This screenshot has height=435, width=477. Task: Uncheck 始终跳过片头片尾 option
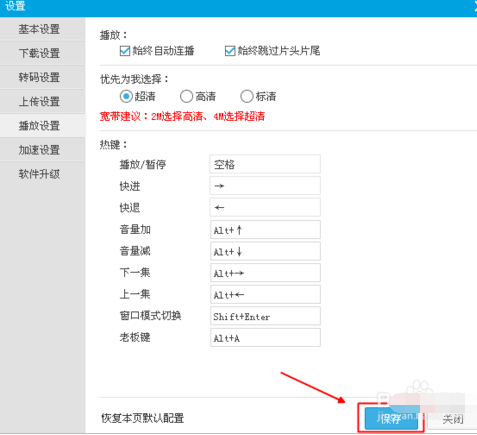[230, 51]
